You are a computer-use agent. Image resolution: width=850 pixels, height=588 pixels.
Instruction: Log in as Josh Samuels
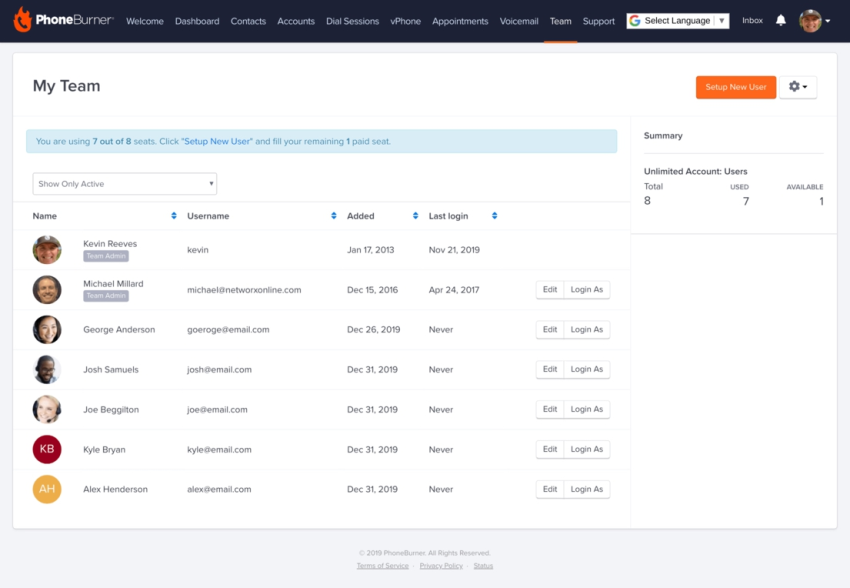587,369
